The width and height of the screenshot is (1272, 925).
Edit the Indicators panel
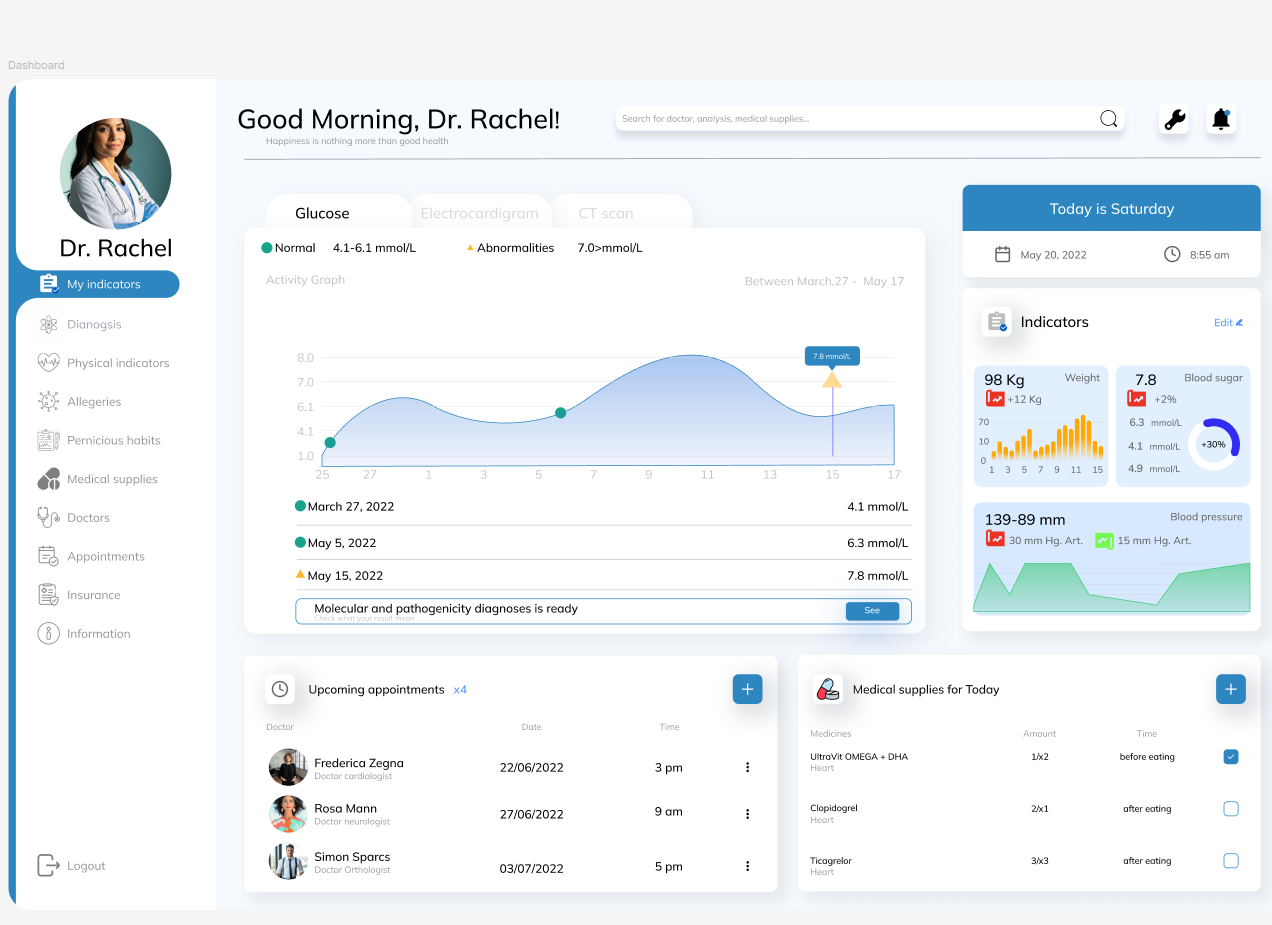tap(1228, 322)
